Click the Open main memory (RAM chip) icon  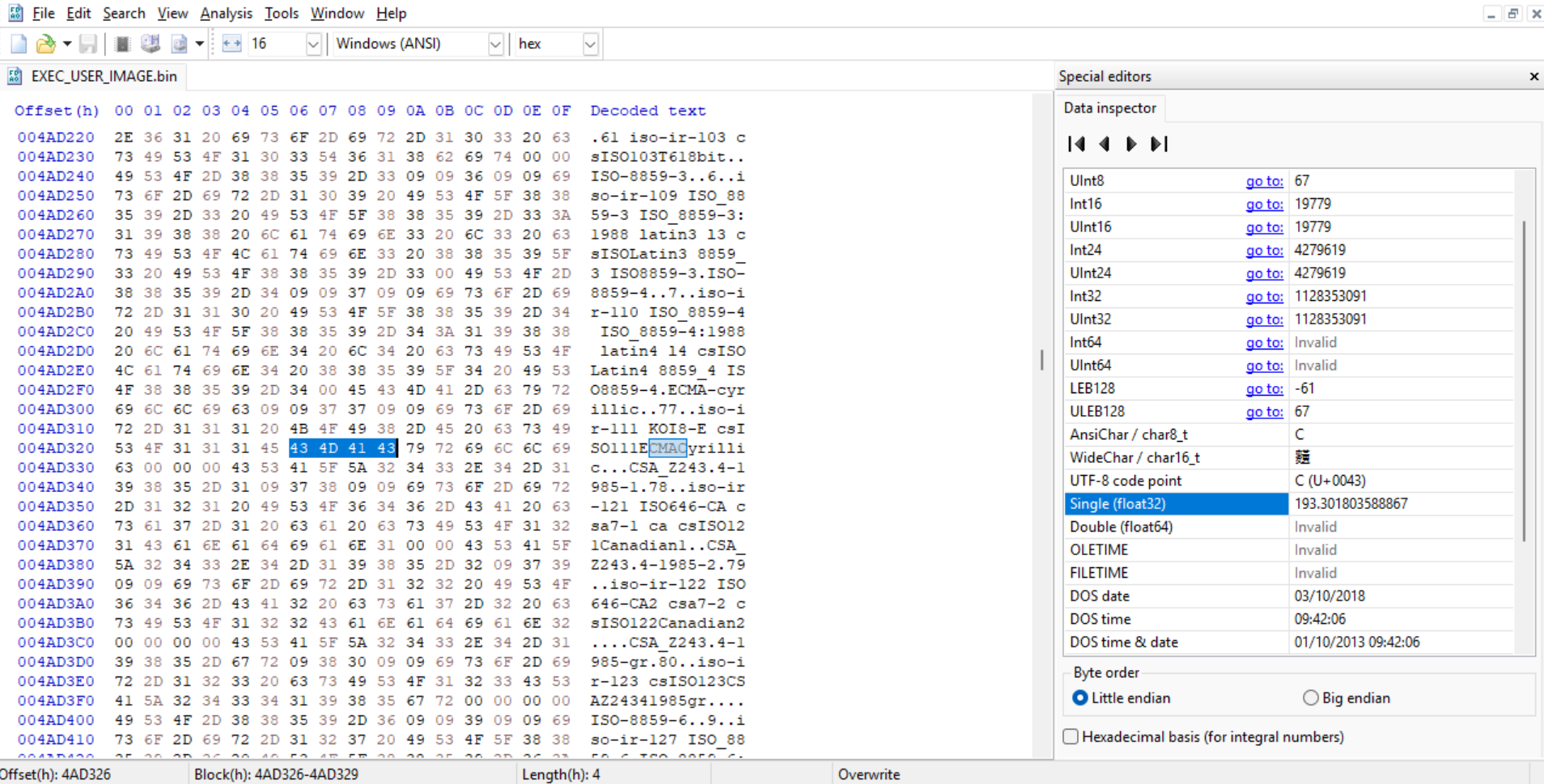point(123,44)
